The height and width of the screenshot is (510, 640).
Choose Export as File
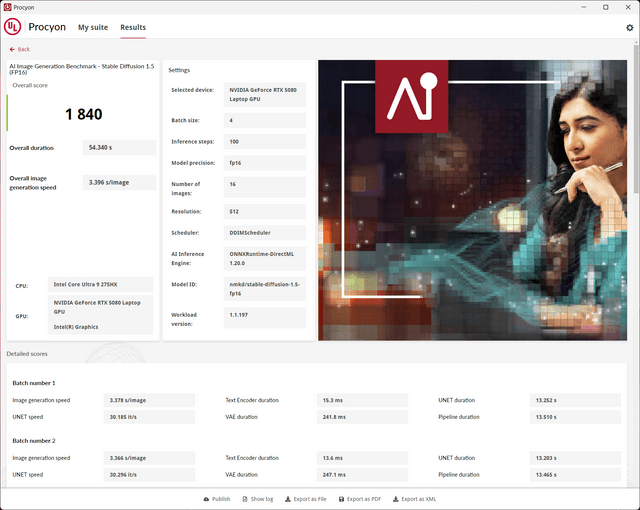306,499
